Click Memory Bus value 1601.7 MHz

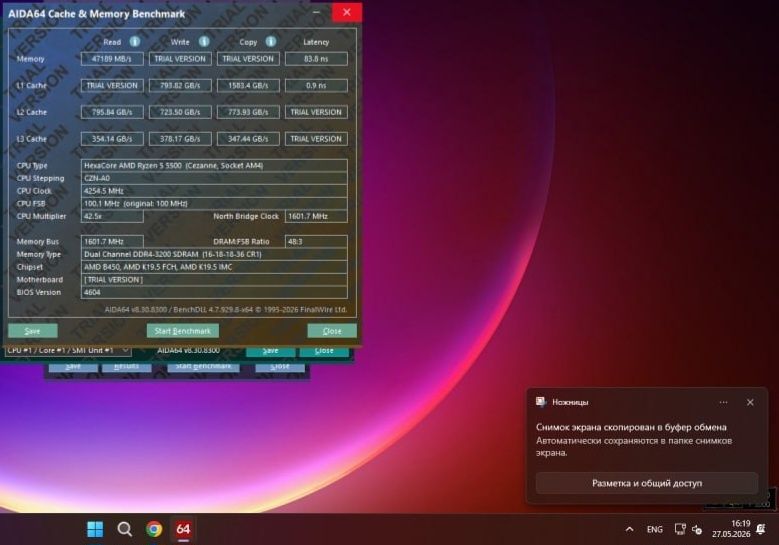click(112, 241)
